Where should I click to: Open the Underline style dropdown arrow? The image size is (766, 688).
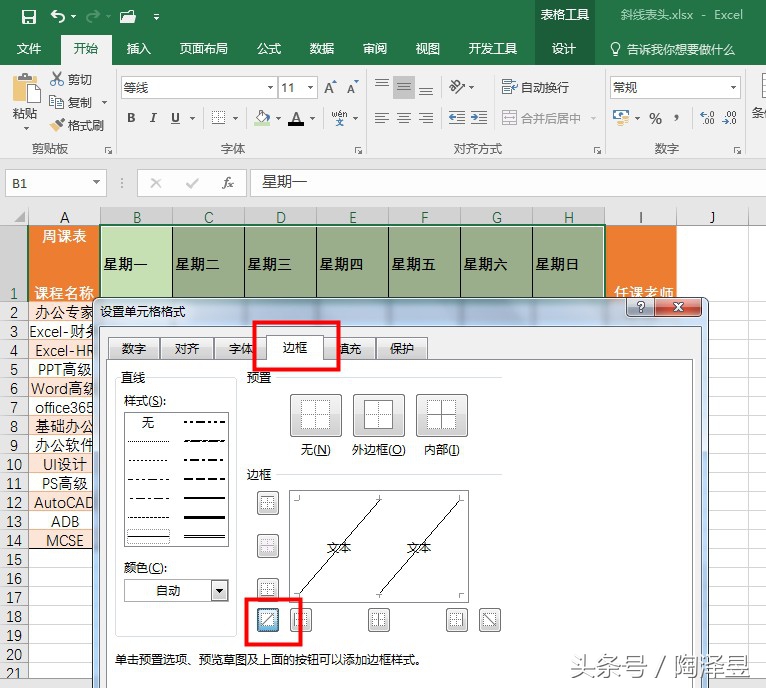192,118
